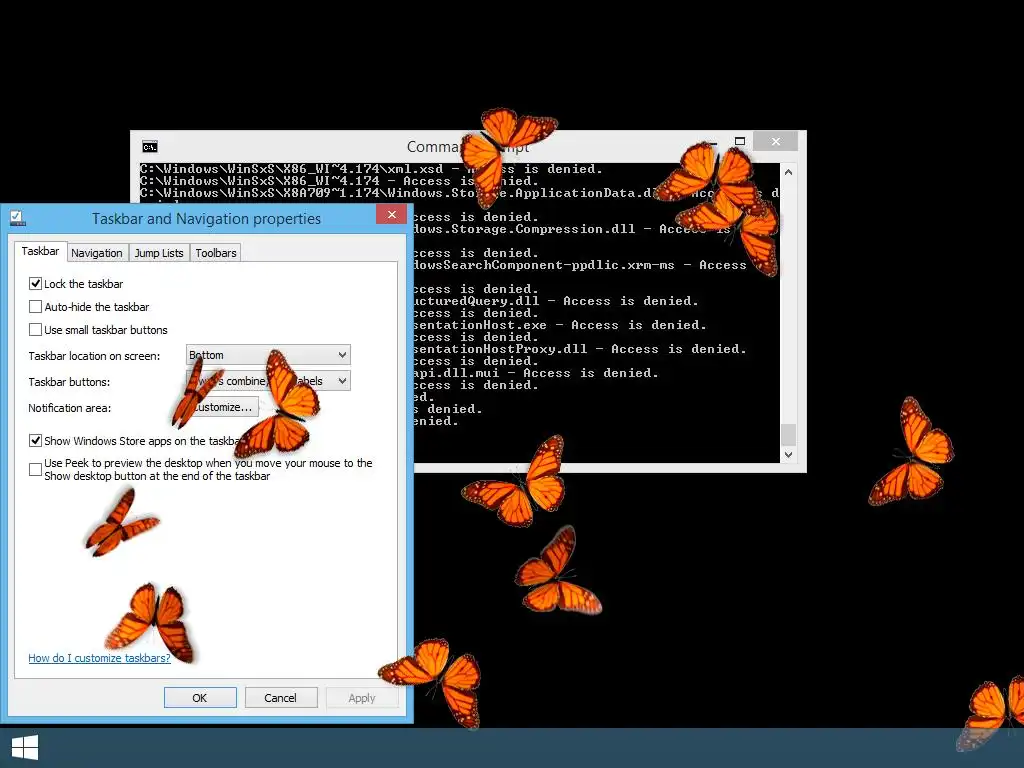1024x768 pixels.
Task: Switch to the Jump Lists tab
Action: click(159, 253)
